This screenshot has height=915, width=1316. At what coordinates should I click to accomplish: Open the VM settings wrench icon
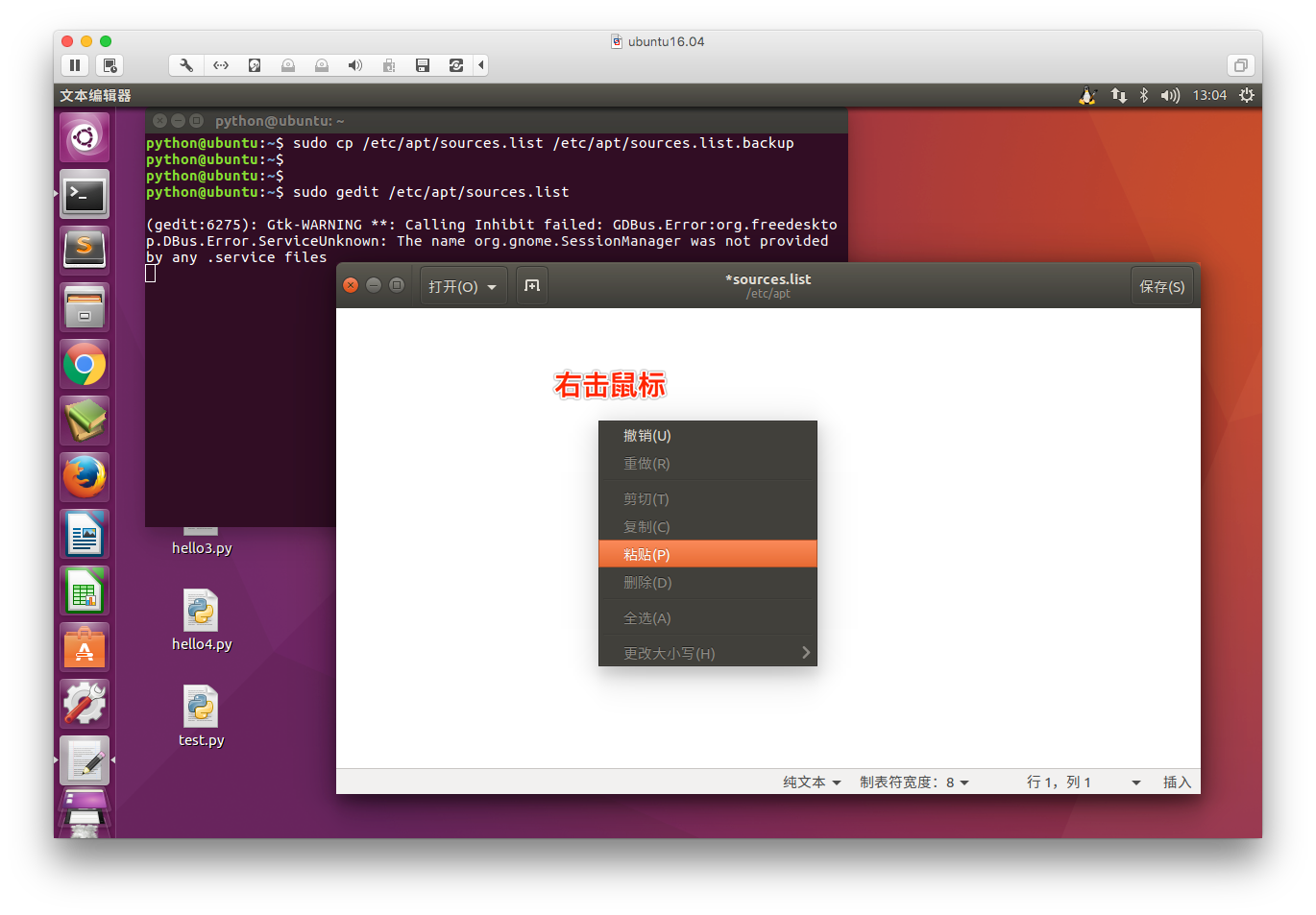pos(186,65)
